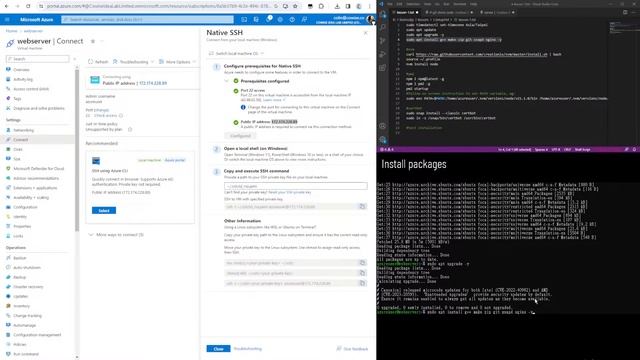Screen dimensions: 640x360
Task: Click the Check access link
Action: [105, 116]
